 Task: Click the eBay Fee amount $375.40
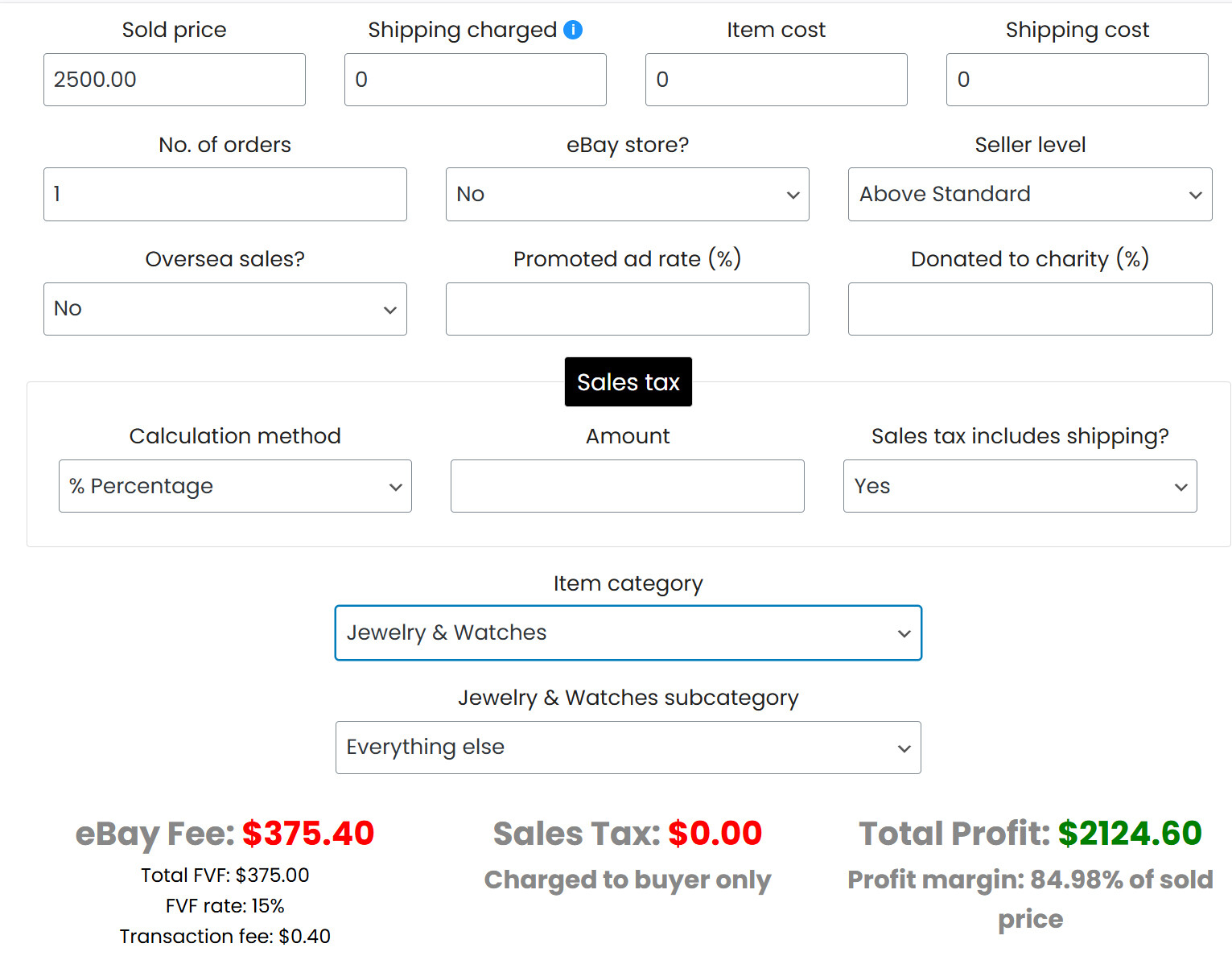coord(308,834)
